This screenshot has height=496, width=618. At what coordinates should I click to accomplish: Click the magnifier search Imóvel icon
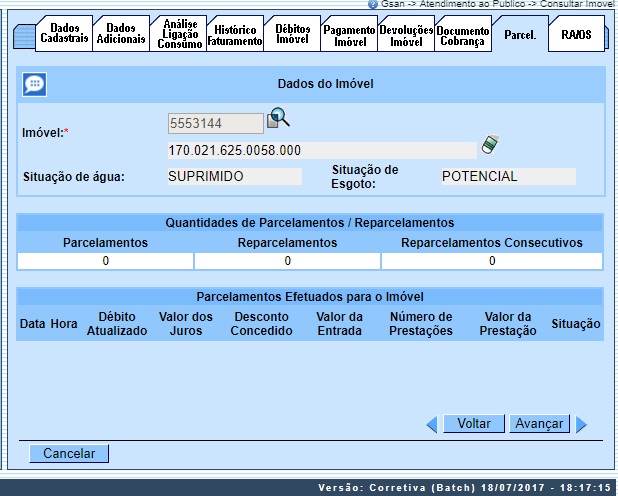tap(279, 118)
